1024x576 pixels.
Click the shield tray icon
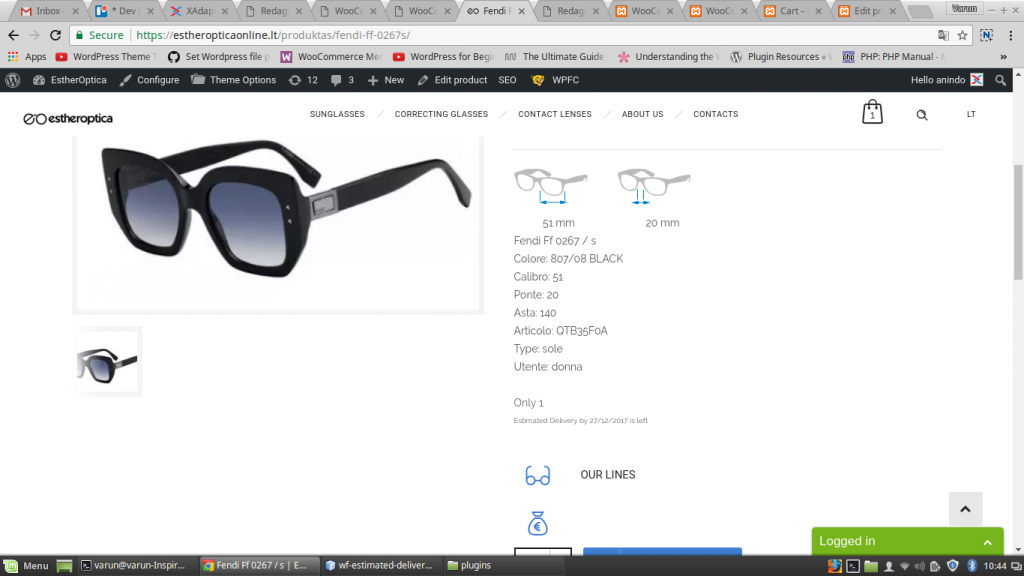pos(953,566)
